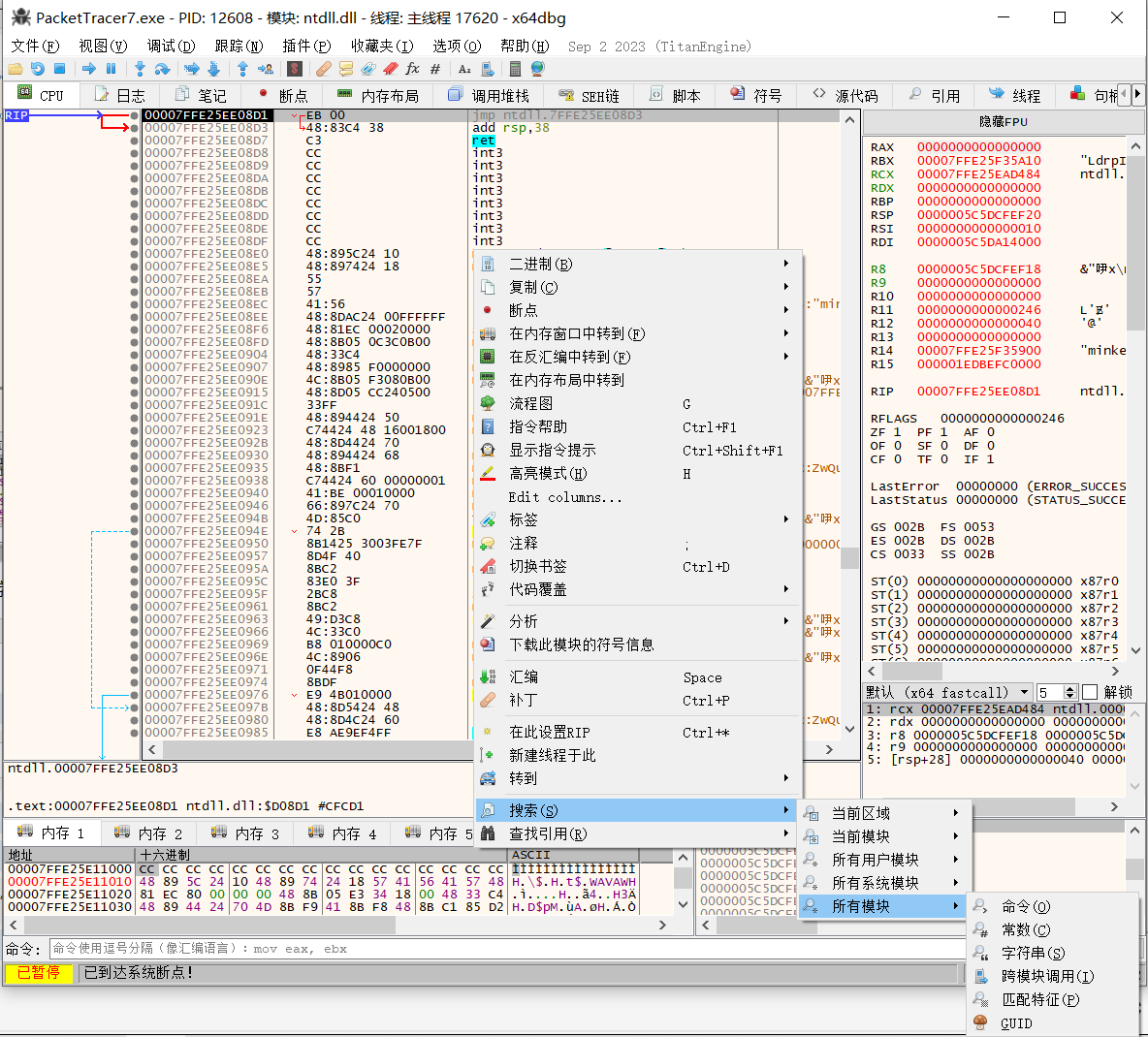Toggle breakpoint bullet at address 00007FFE25EE08E0

point(134,254)
